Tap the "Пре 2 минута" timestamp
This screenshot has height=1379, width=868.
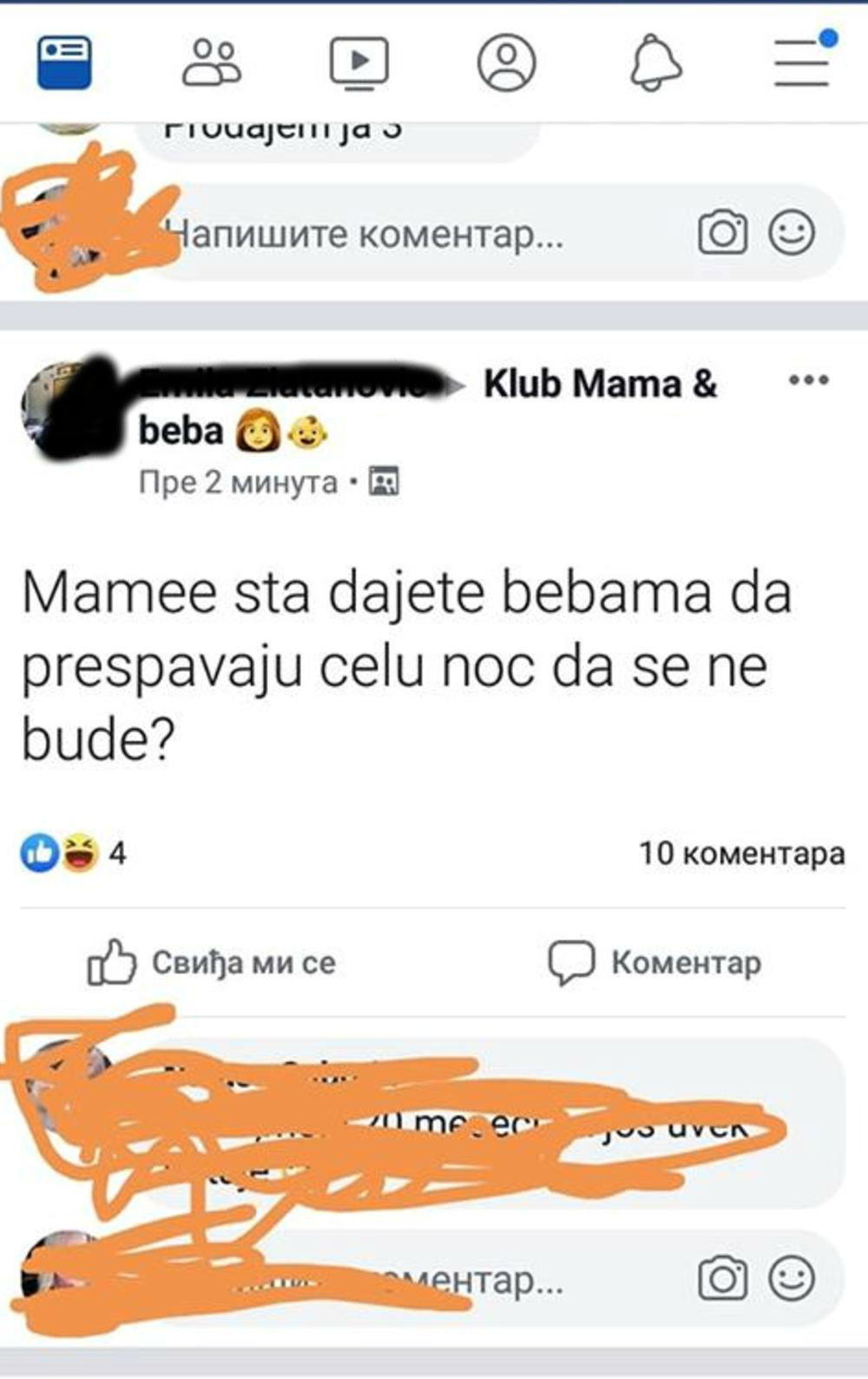point(238,482)
